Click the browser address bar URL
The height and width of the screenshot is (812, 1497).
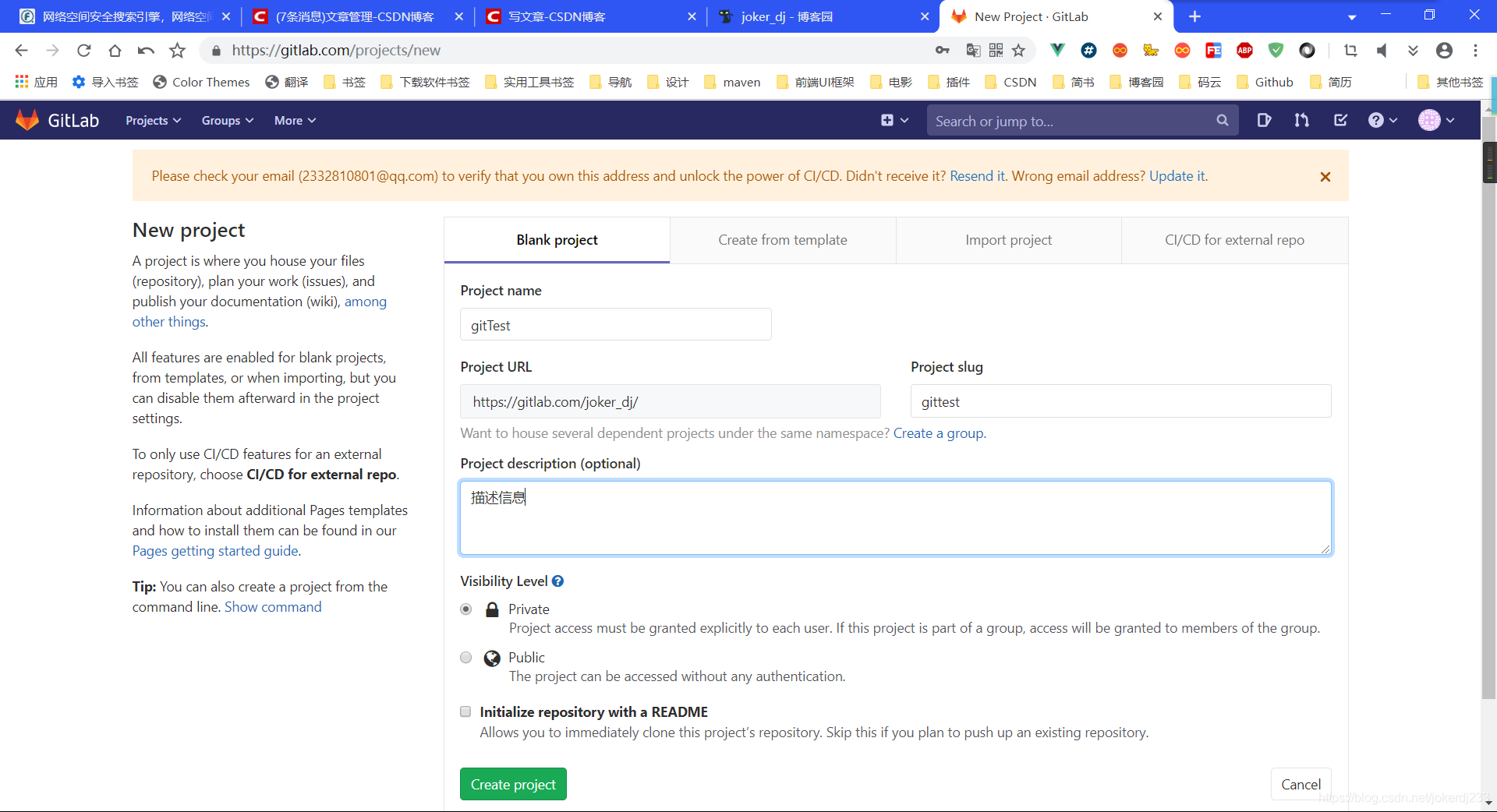tap(336, 50)
